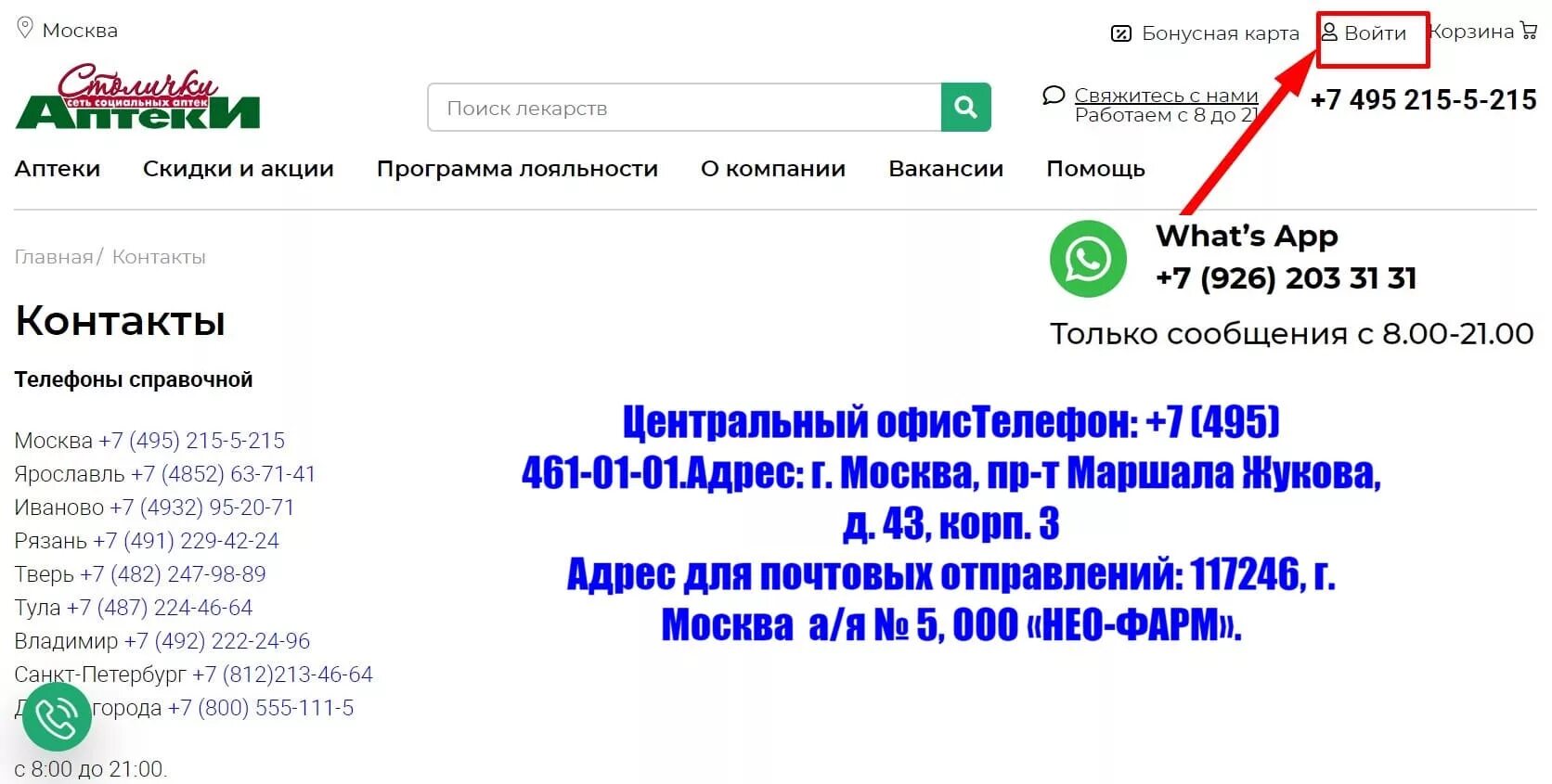Click Иваново phone +7 (4932) 95-20-71
Image resolution: width=1552 pixels, height=784 pixels.
click(201, 508)
